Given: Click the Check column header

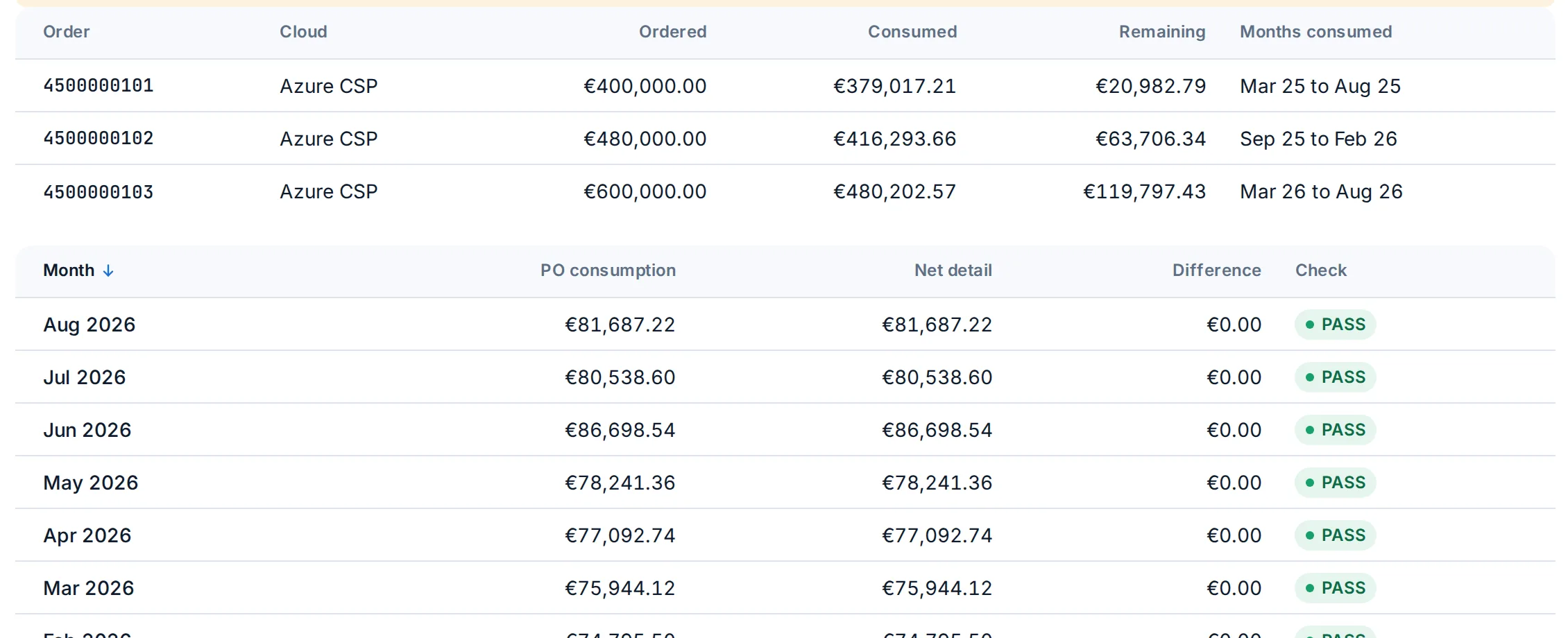Looking at the screenshot, I should [x=1320, y=270].
